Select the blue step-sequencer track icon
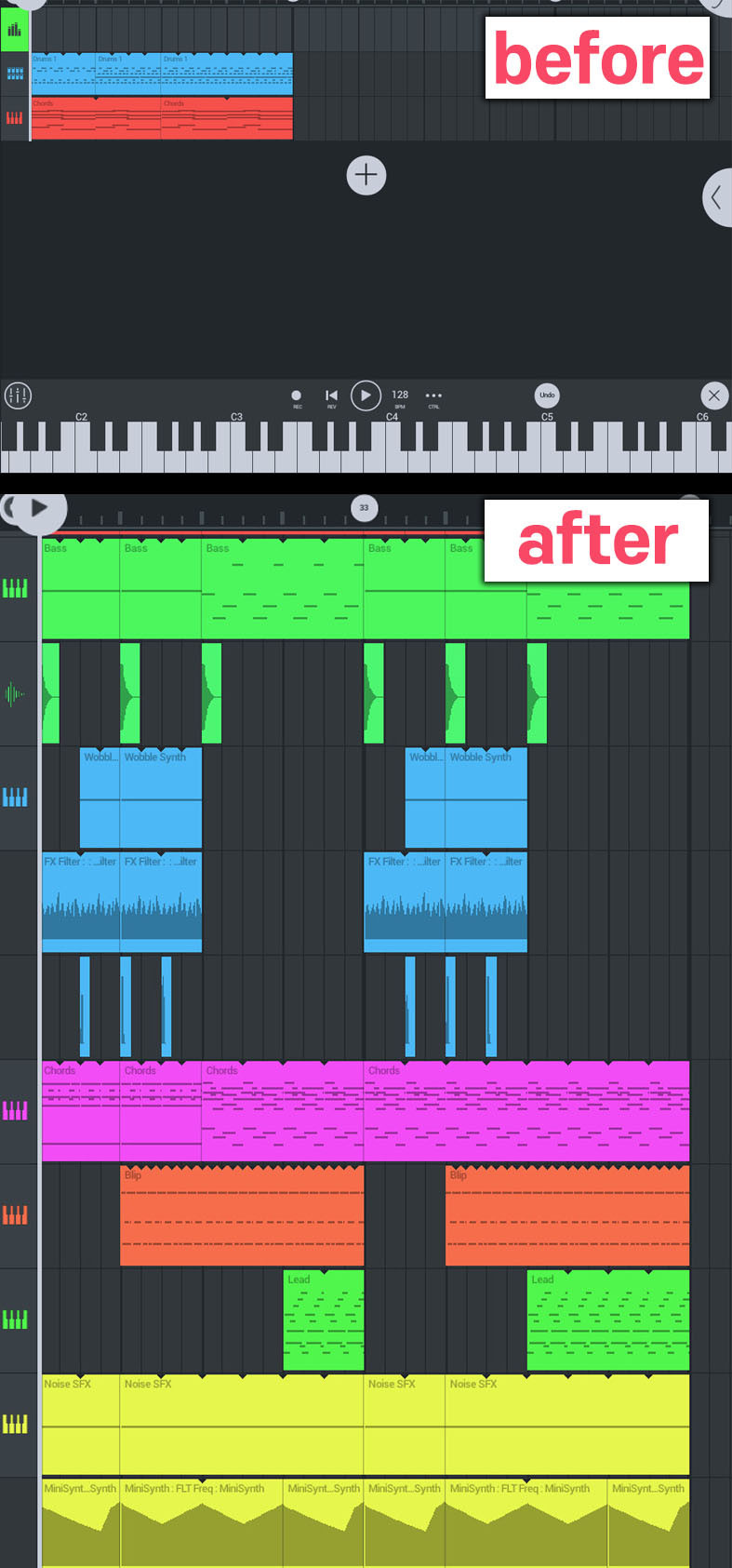The image size is (732, 1568). tap(15, 73)
